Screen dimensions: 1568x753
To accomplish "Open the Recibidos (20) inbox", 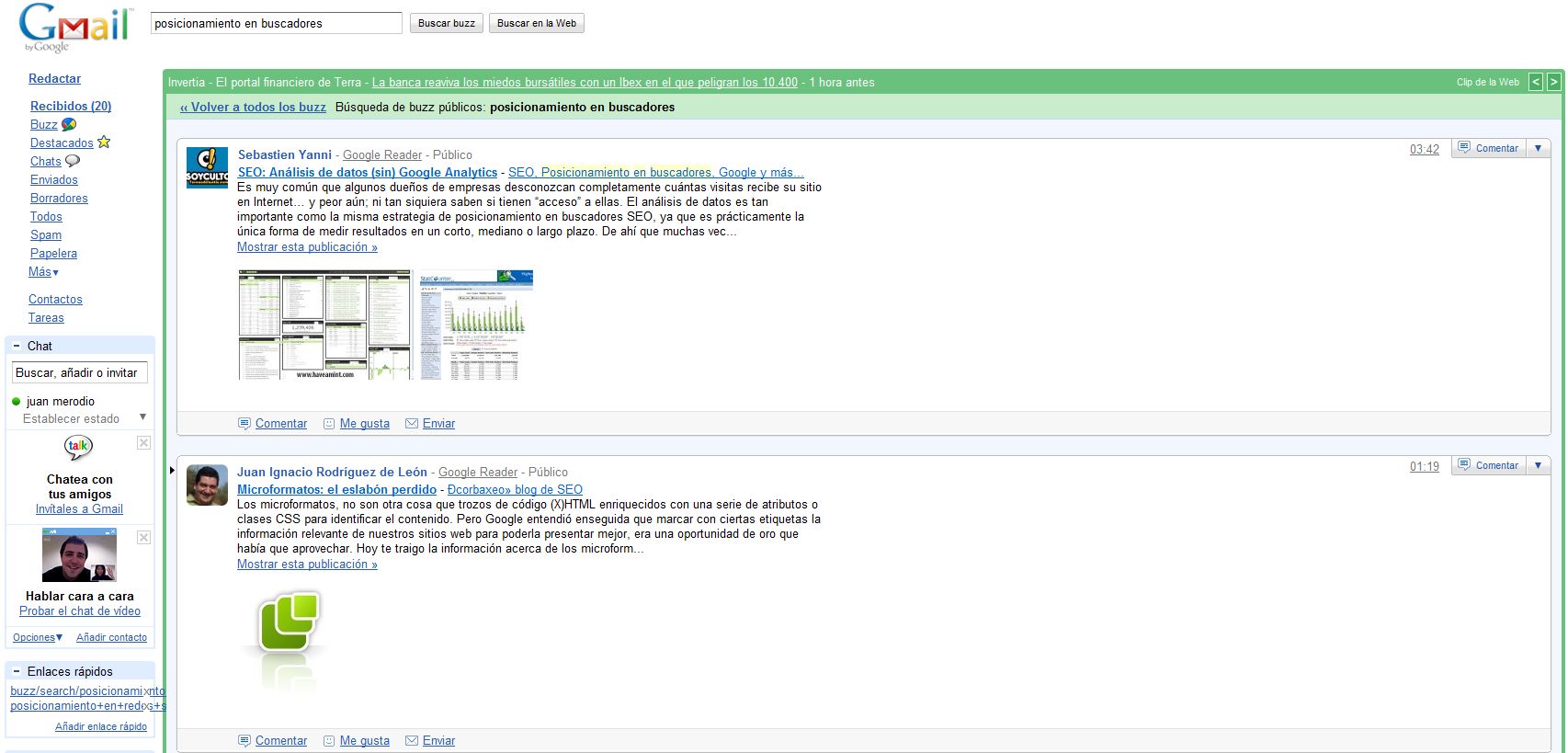I will [x=71, y=106].
